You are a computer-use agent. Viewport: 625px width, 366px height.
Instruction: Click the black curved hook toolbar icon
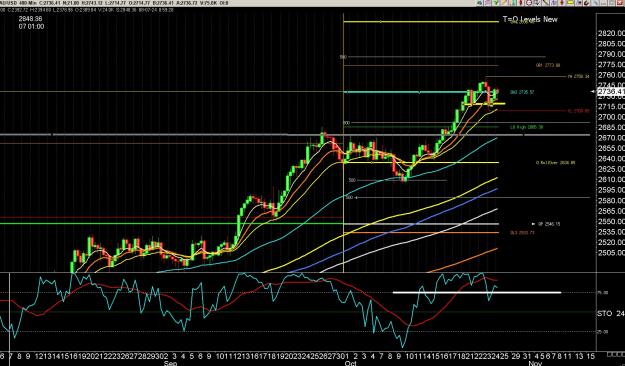tap(586, 3)
